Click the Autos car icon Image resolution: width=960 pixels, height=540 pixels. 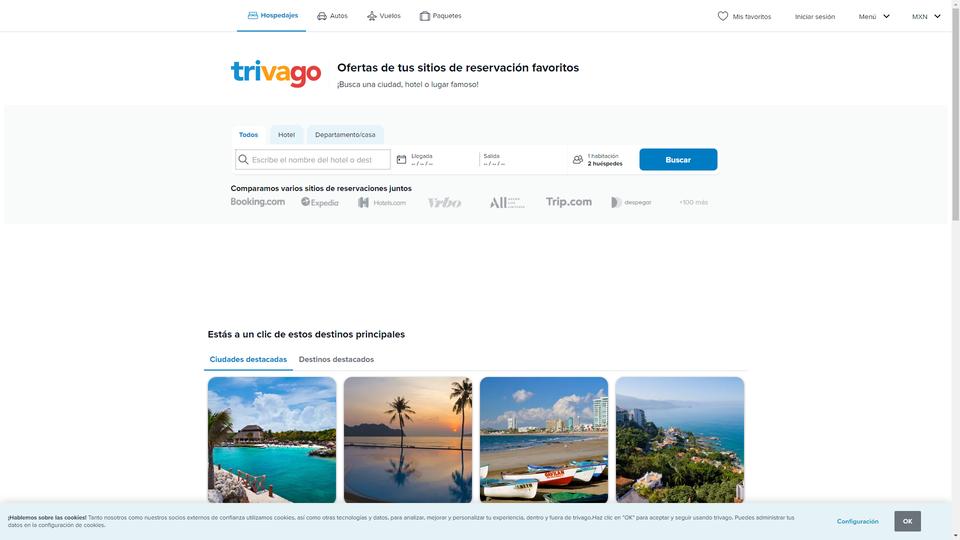pyautogui.click(x=321, y=16)
